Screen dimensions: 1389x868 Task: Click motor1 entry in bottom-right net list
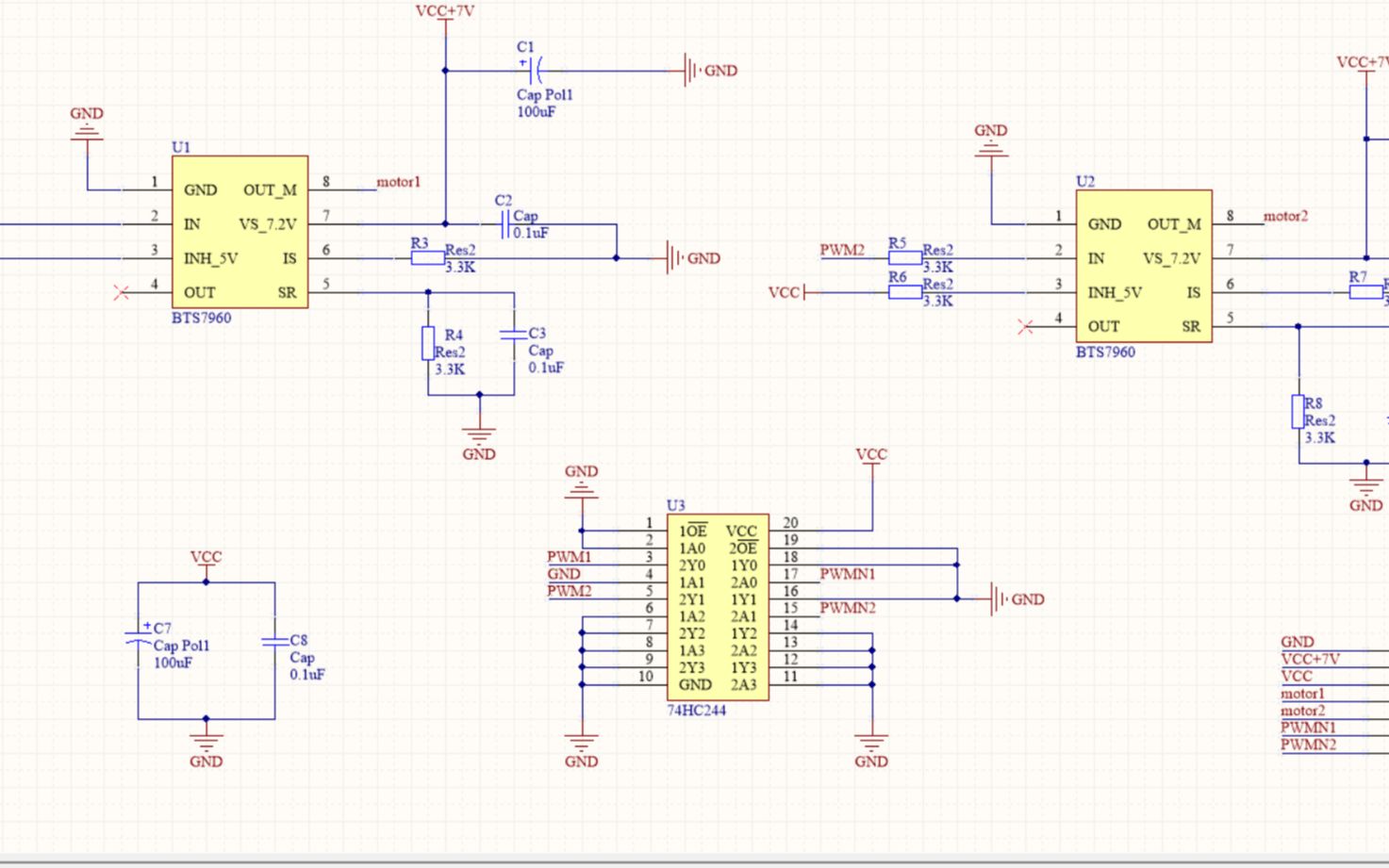pyautogui.click(x=1303, y=694)
